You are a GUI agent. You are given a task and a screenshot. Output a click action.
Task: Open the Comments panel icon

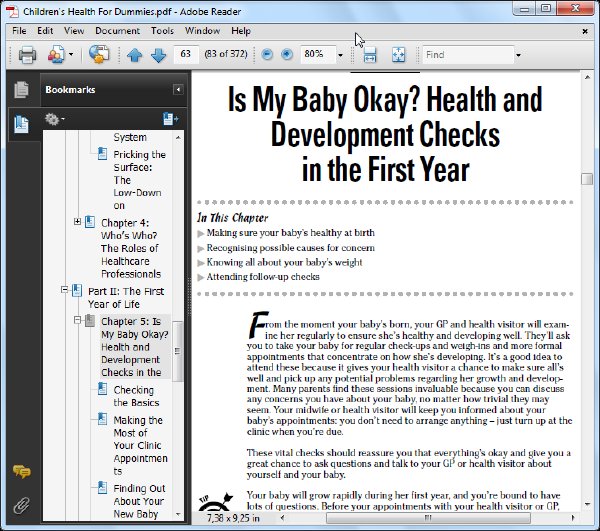point(21,471)
